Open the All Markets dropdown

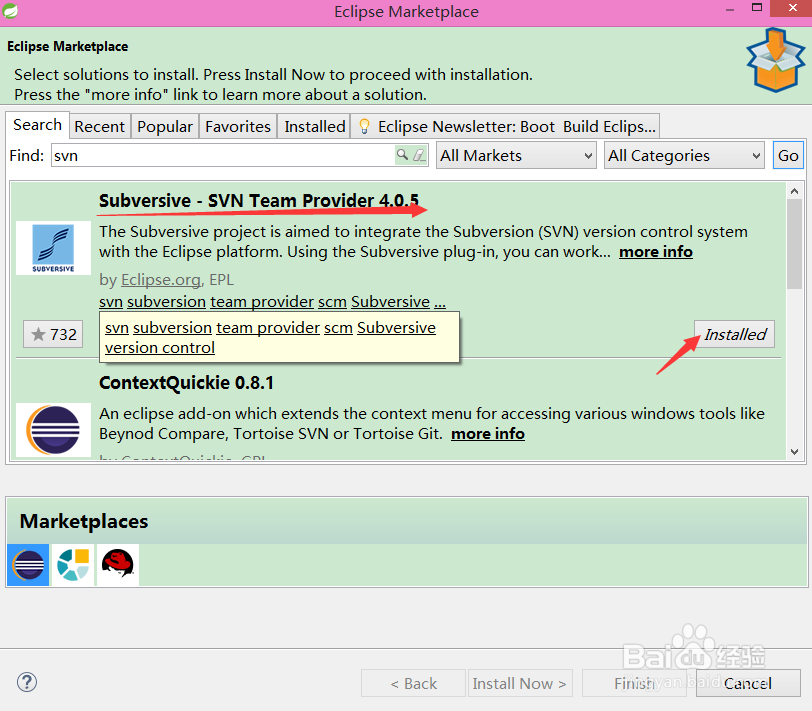[516, 155]
